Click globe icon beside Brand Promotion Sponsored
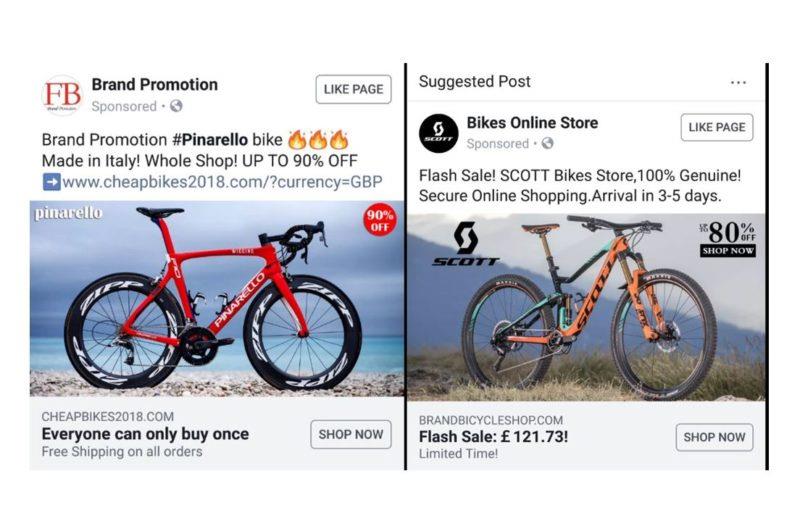Image resolution: width=800 pixels, height=521 pixels. tap(176, 106)
